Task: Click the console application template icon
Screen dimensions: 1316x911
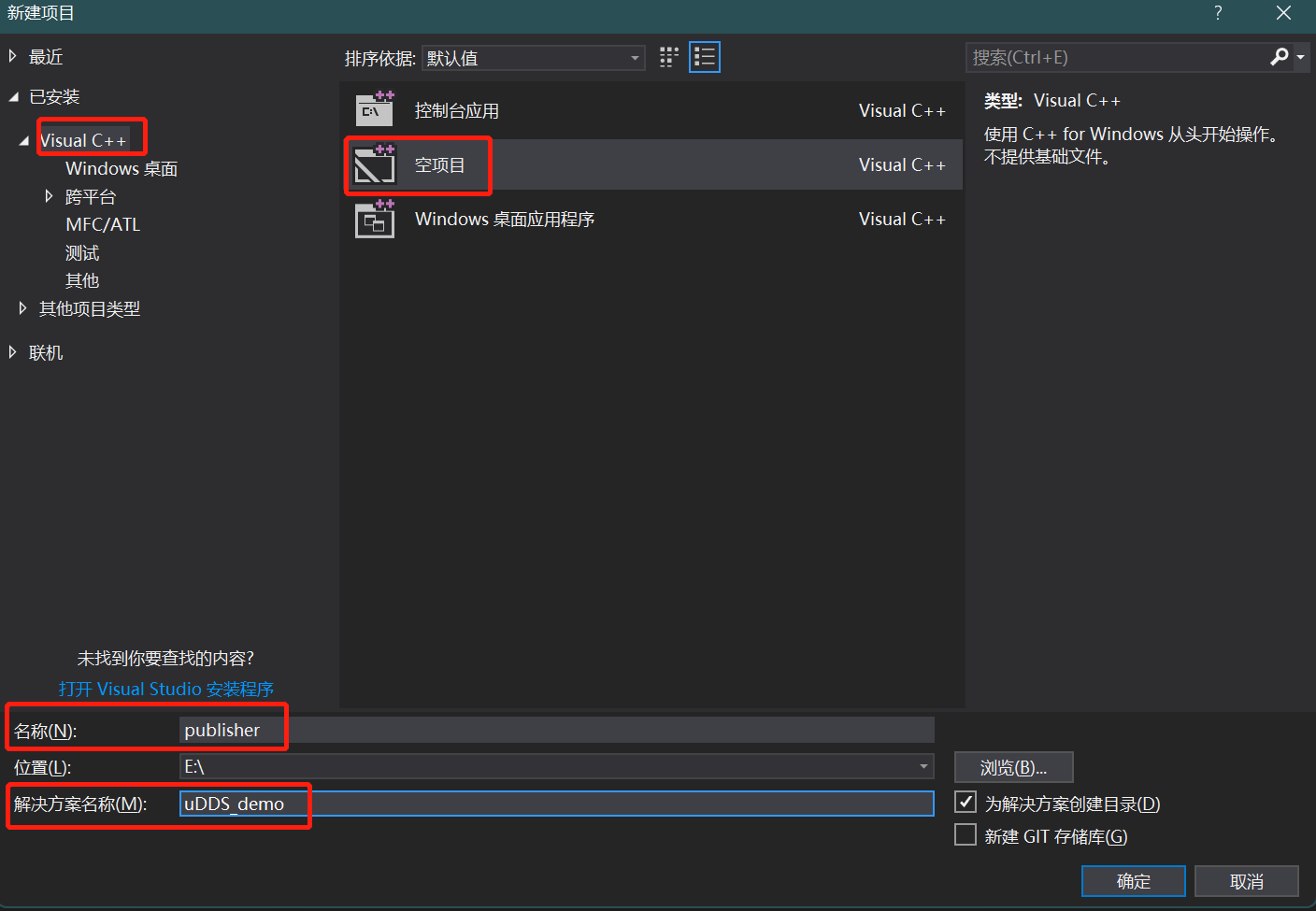Action: [x=375, y=110]
